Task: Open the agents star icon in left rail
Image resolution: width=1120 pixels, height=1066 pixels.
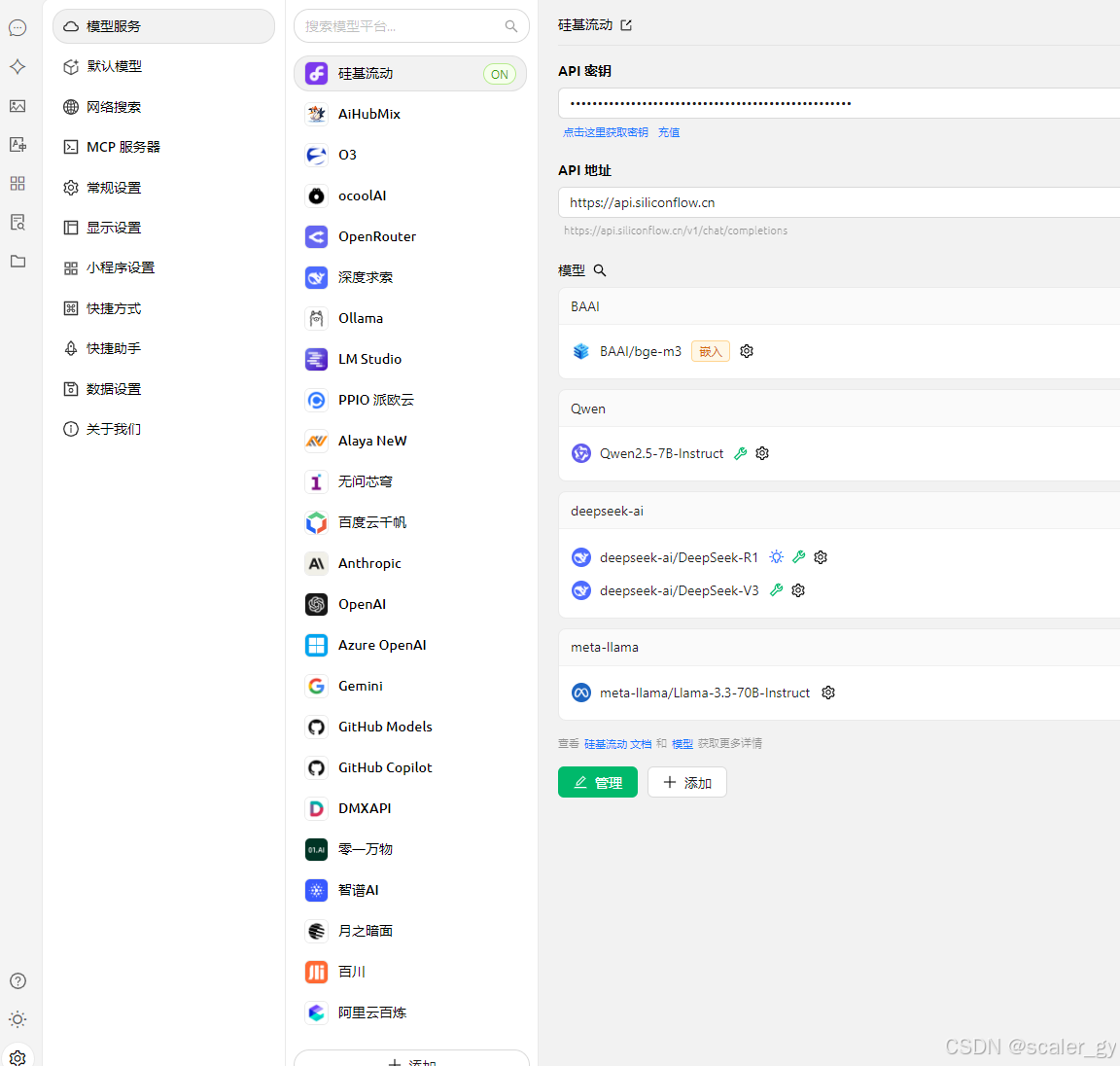Action: pyautogui.click(x=17, y=67)
